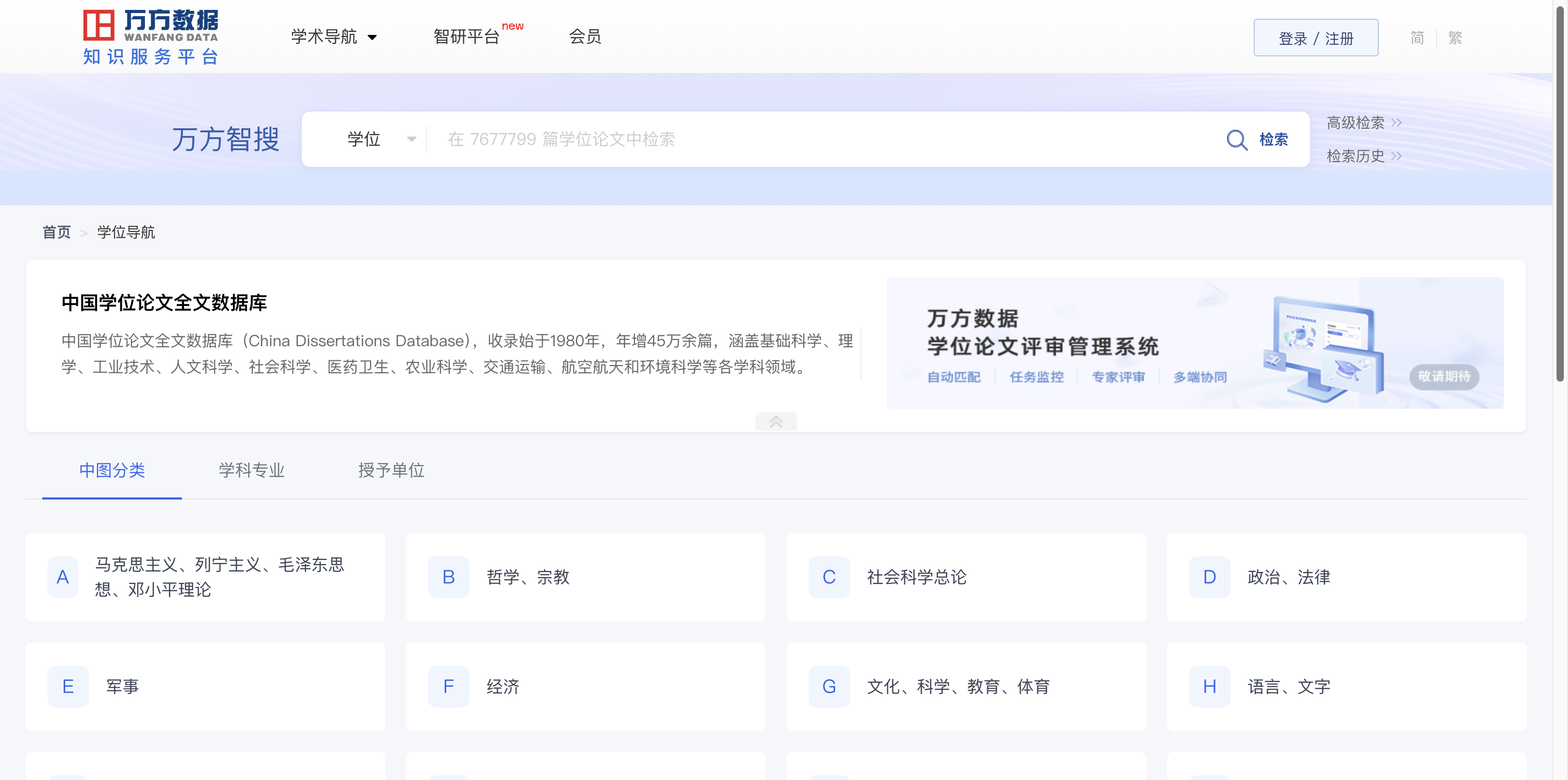
Task: Click the 知识服务平台 tagline under logo
Action: pyautogui.click(x=150, y=57)
